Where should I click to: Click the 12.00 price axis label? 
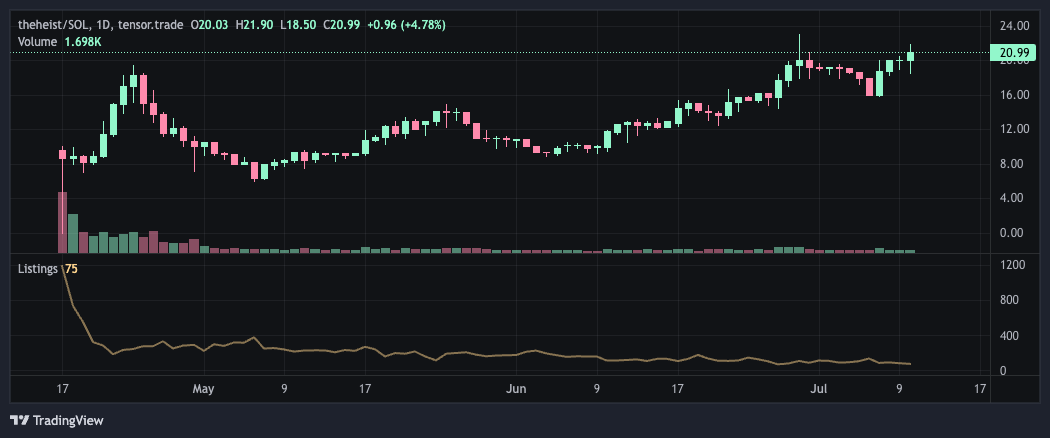click(1014, 129)
